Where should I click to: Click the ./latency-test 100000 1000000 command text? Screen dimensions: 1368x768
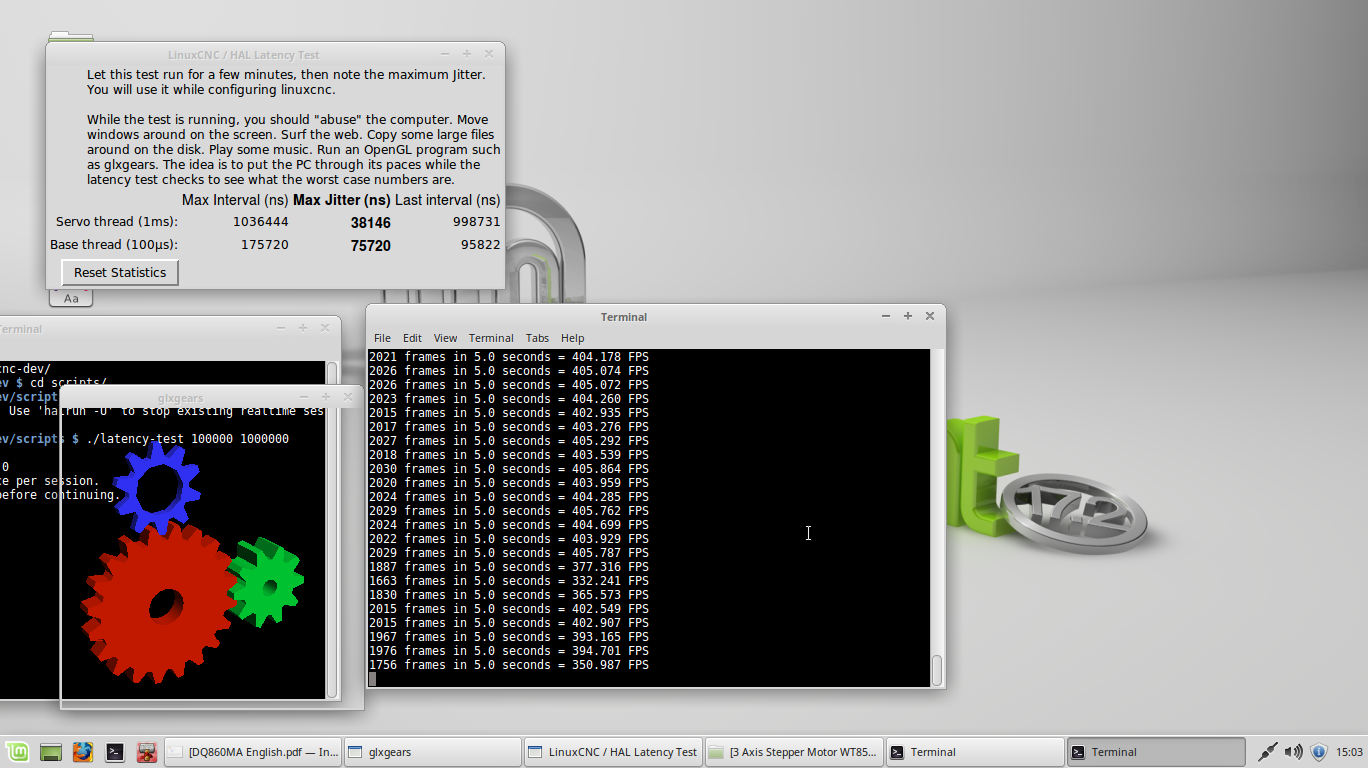point(188,439)
